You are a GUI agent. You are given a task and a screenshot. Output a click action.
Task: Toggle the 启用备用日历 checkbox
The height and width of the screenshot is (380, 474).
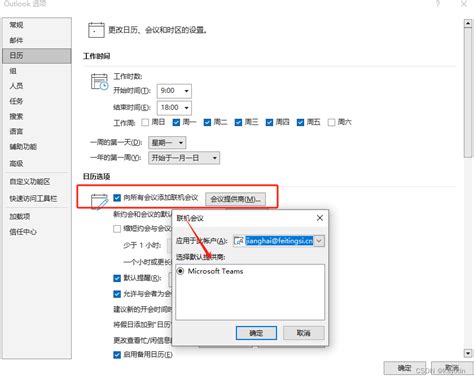117,355
